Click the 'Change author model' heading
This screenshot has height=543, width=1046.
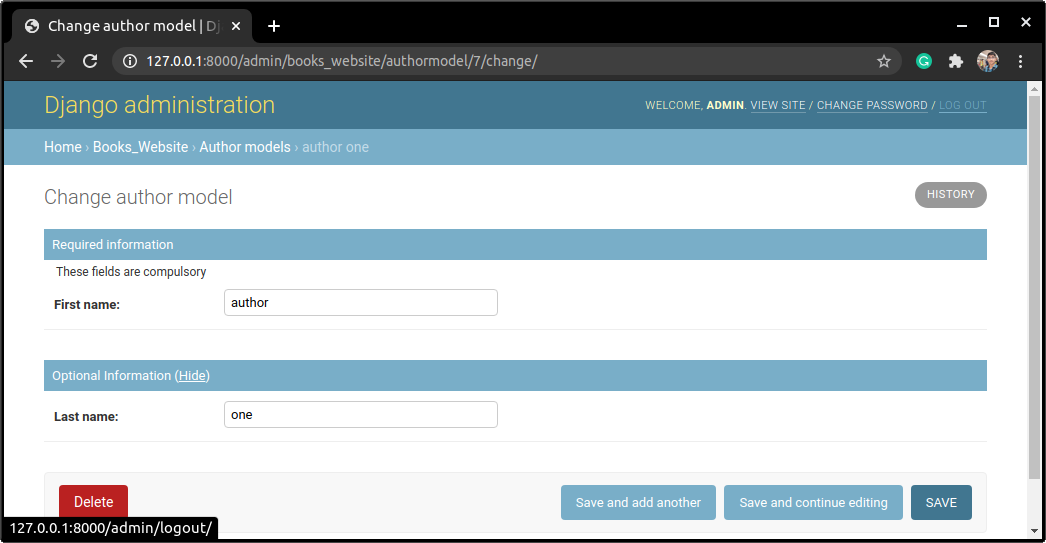coord(138,197)
